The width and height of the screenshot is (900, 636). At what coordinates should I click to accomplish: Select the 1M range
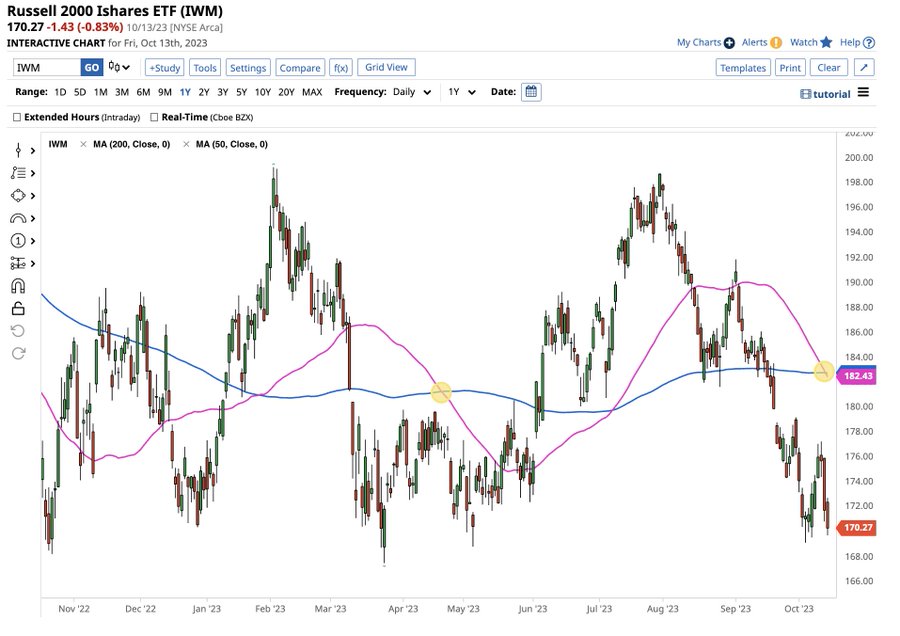tap(100, 92)
